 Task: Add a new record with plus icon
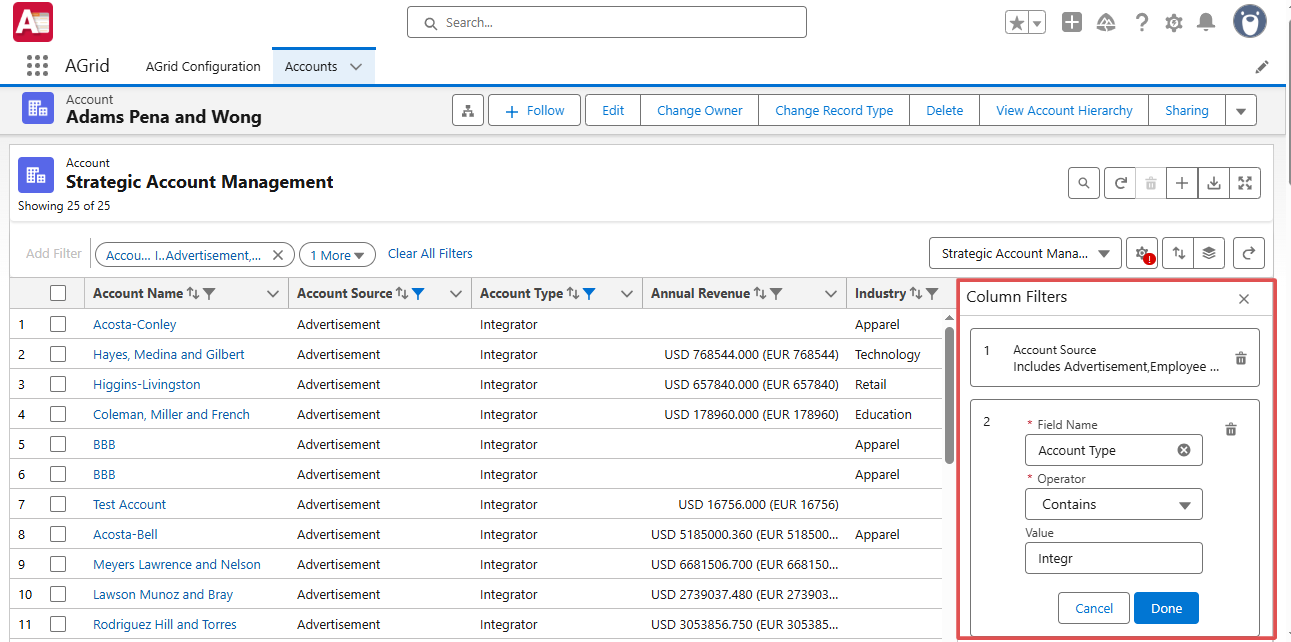[x=1182, y=183]
